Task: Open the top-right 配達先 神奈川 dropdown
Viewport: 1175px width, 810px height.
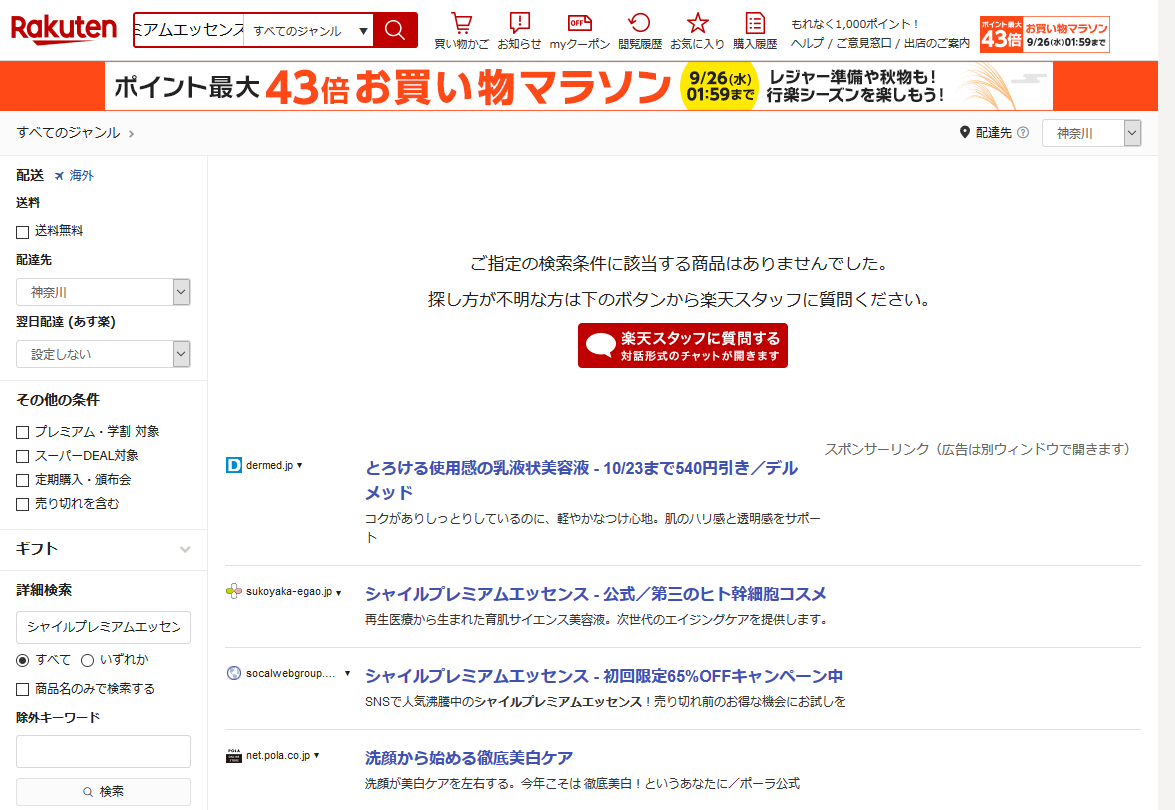Action: click(x=1092, y=133)
